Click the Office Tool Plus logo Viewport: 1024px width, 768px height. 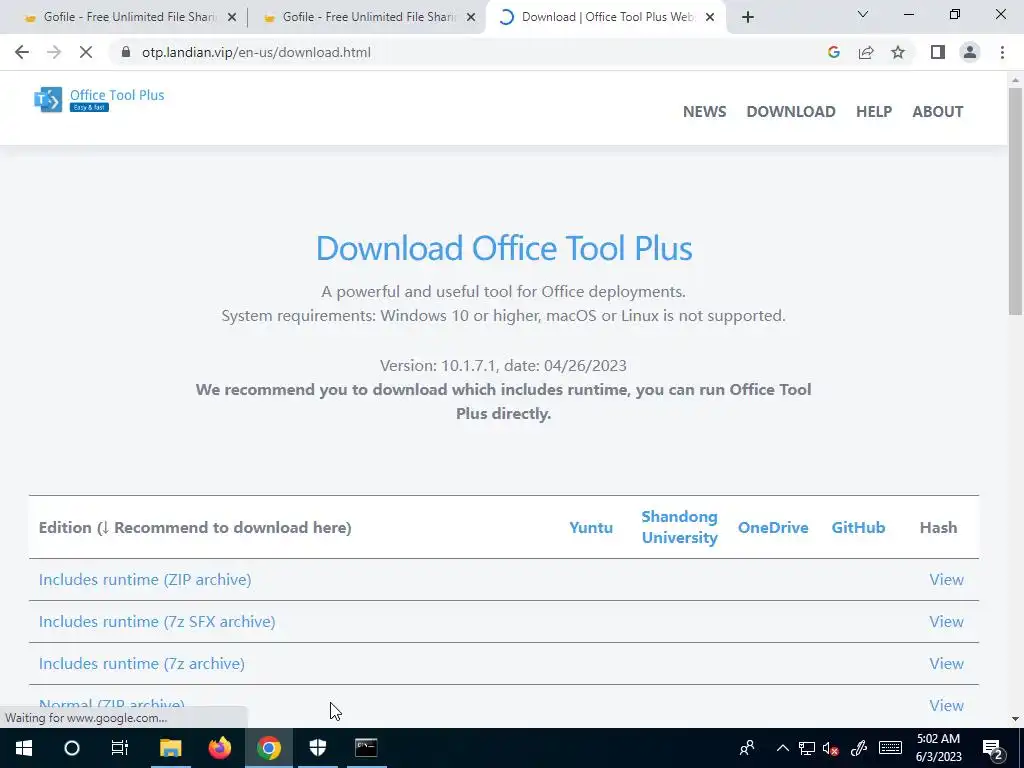(99, 99)
